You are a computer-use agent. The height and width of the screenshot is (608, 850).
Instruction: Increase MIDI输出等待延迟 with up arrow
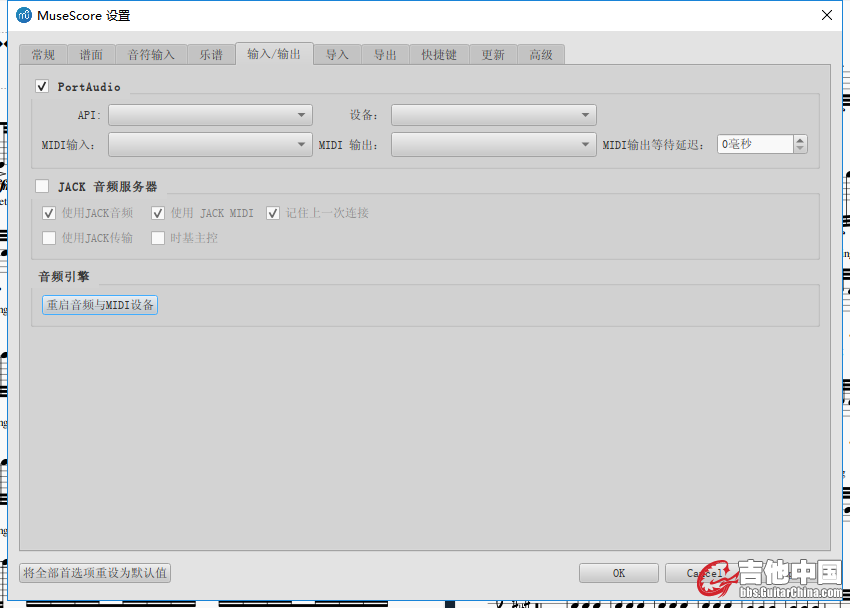800,140
